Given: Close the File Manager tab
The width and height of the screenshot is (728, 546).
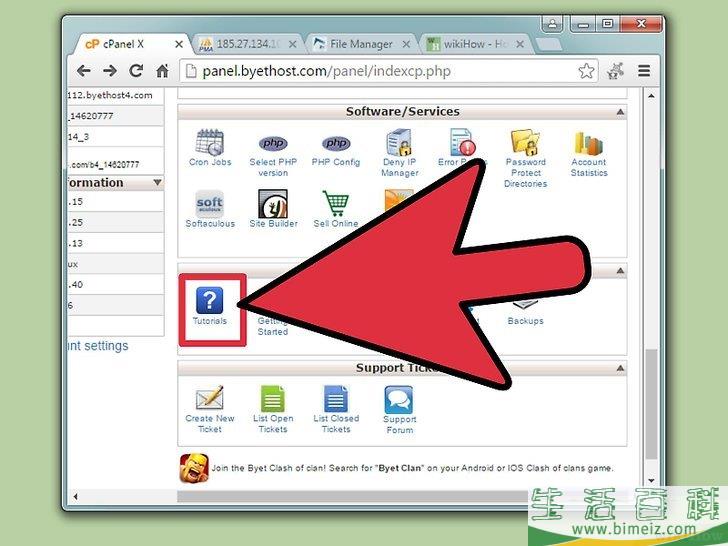Looking at the screenshot, I should 406,44.
